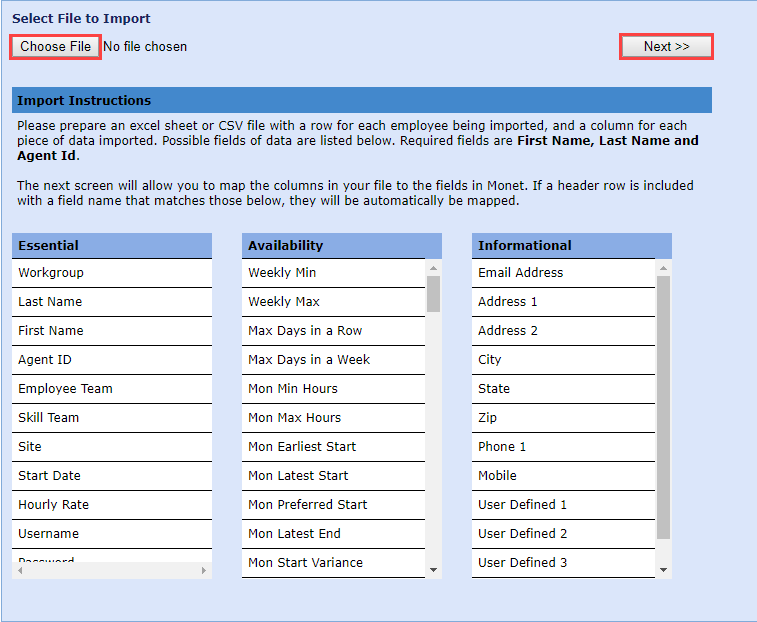Click Hourly Rate in Essential list
The image size is (757, 622).
(x=112, y=505)
